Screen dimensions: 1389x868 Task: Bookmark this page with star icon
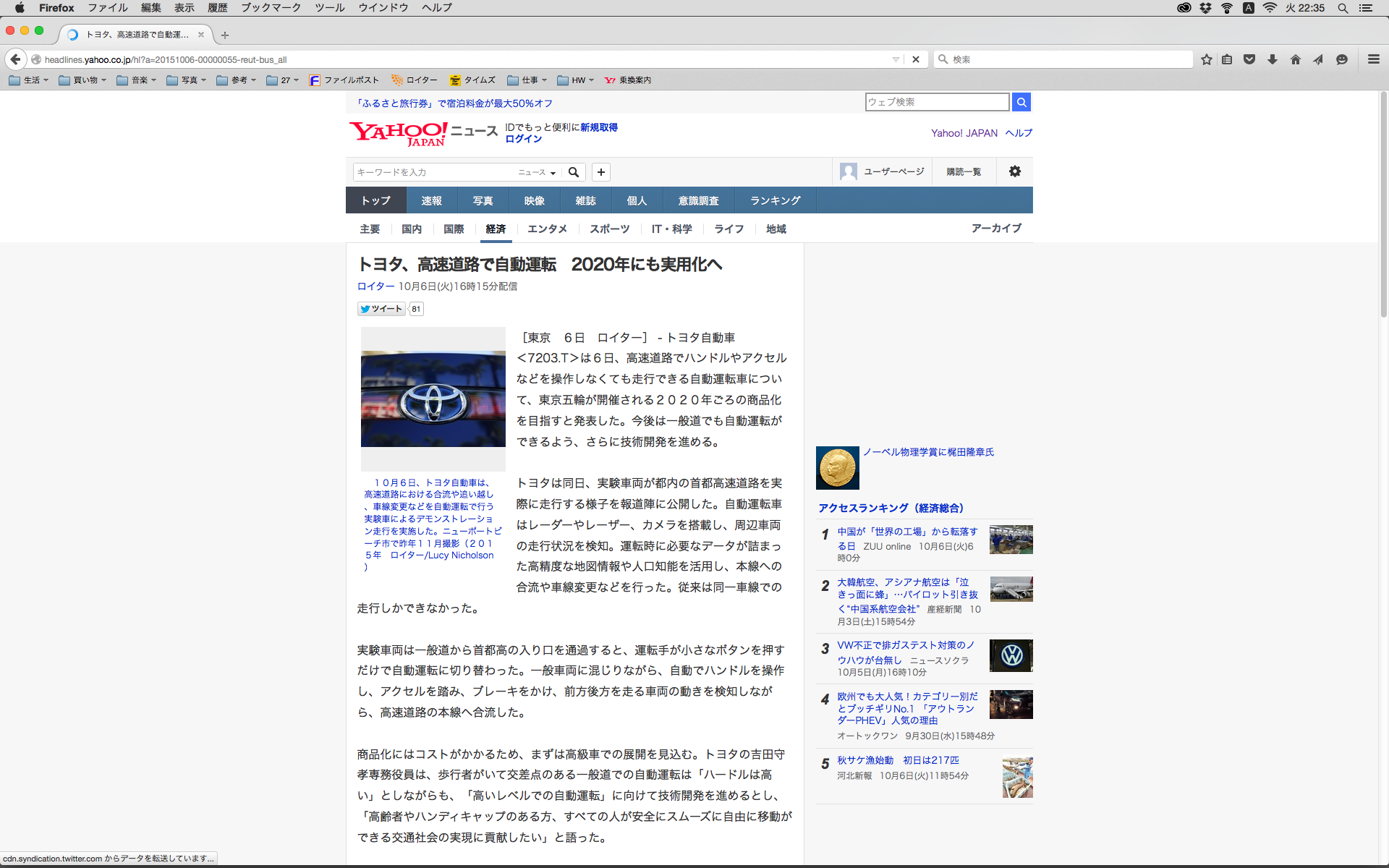coord(1206,59)
